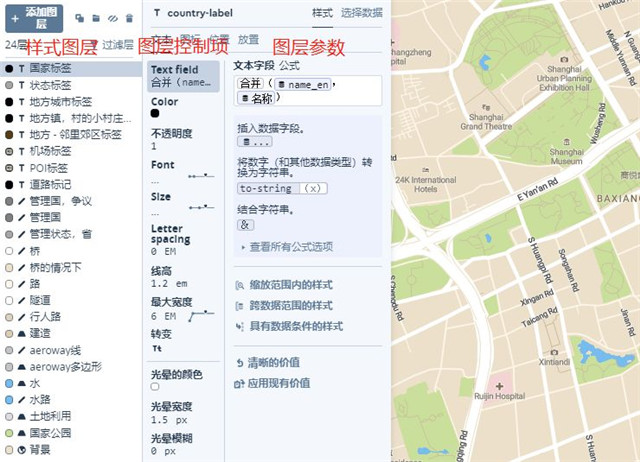Screen dimensions: 640x462
Task: Click the & concatenate strings button
Action: pos(246,225)
